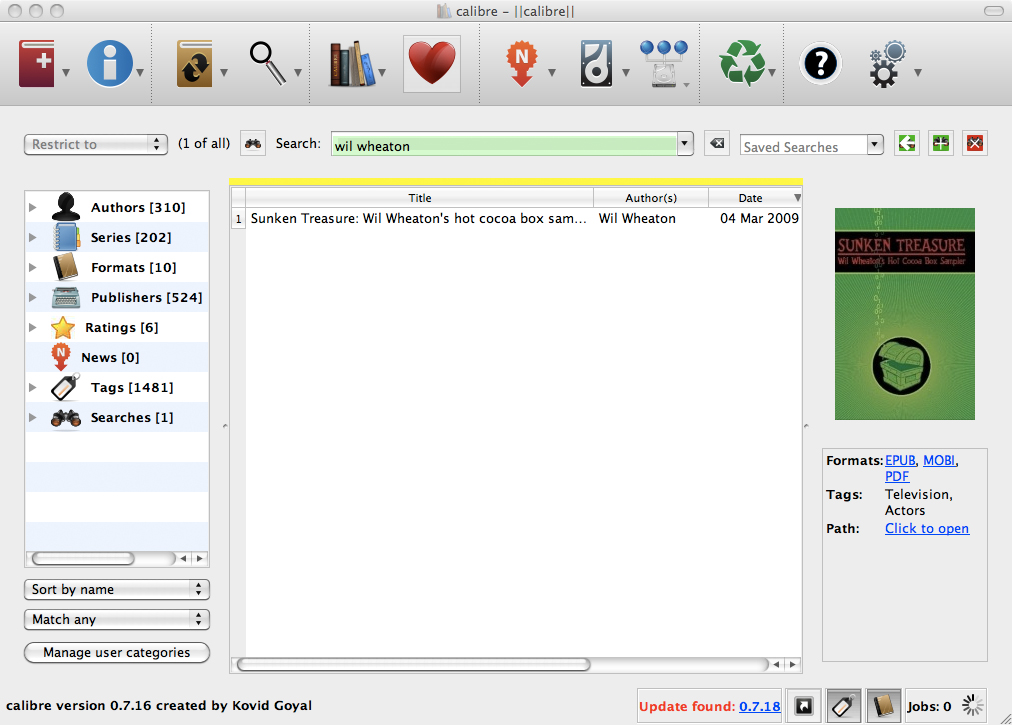Toggle the cover browser button in status bar
The height and width of the screenshot is (725, 1012).
pyautogui.click(x=802, y=706)
